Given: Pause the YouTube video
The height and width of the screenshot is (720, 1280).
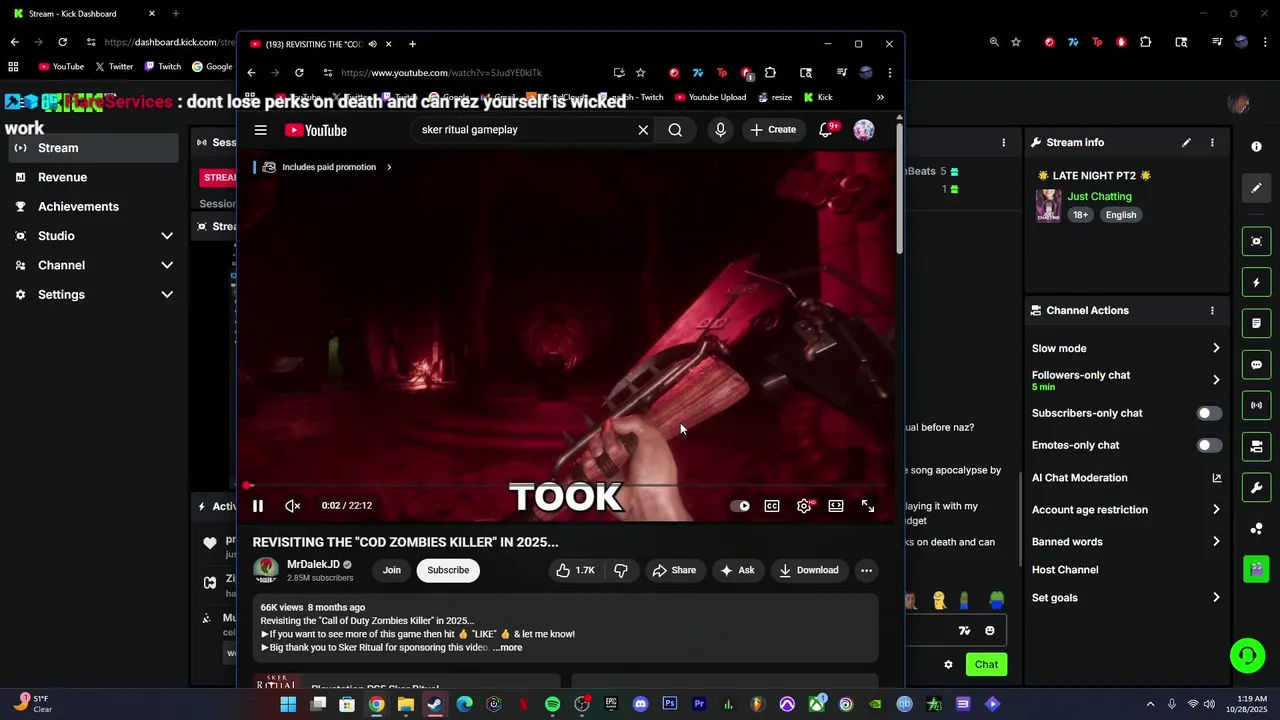Looking at the screenshot, I should [258, 506].
